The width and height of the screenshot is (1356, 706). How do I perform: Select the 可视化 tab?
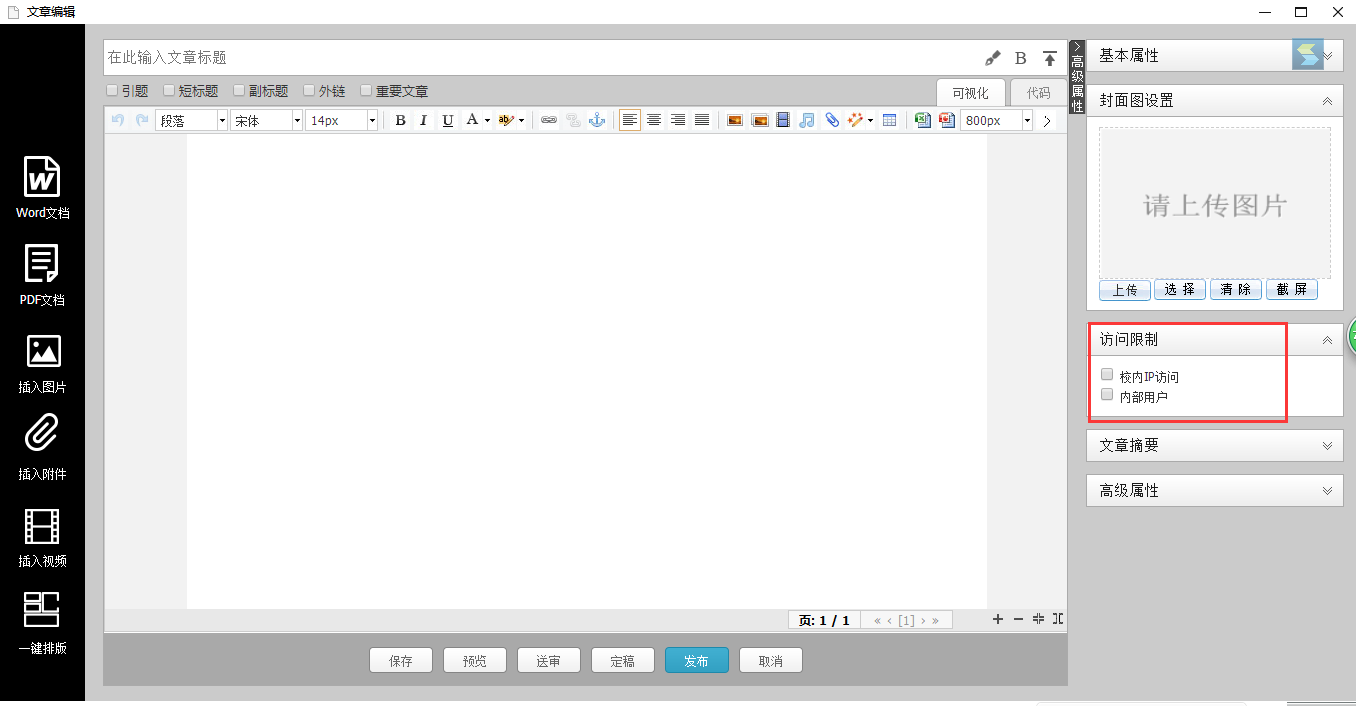tap(970, 93)
